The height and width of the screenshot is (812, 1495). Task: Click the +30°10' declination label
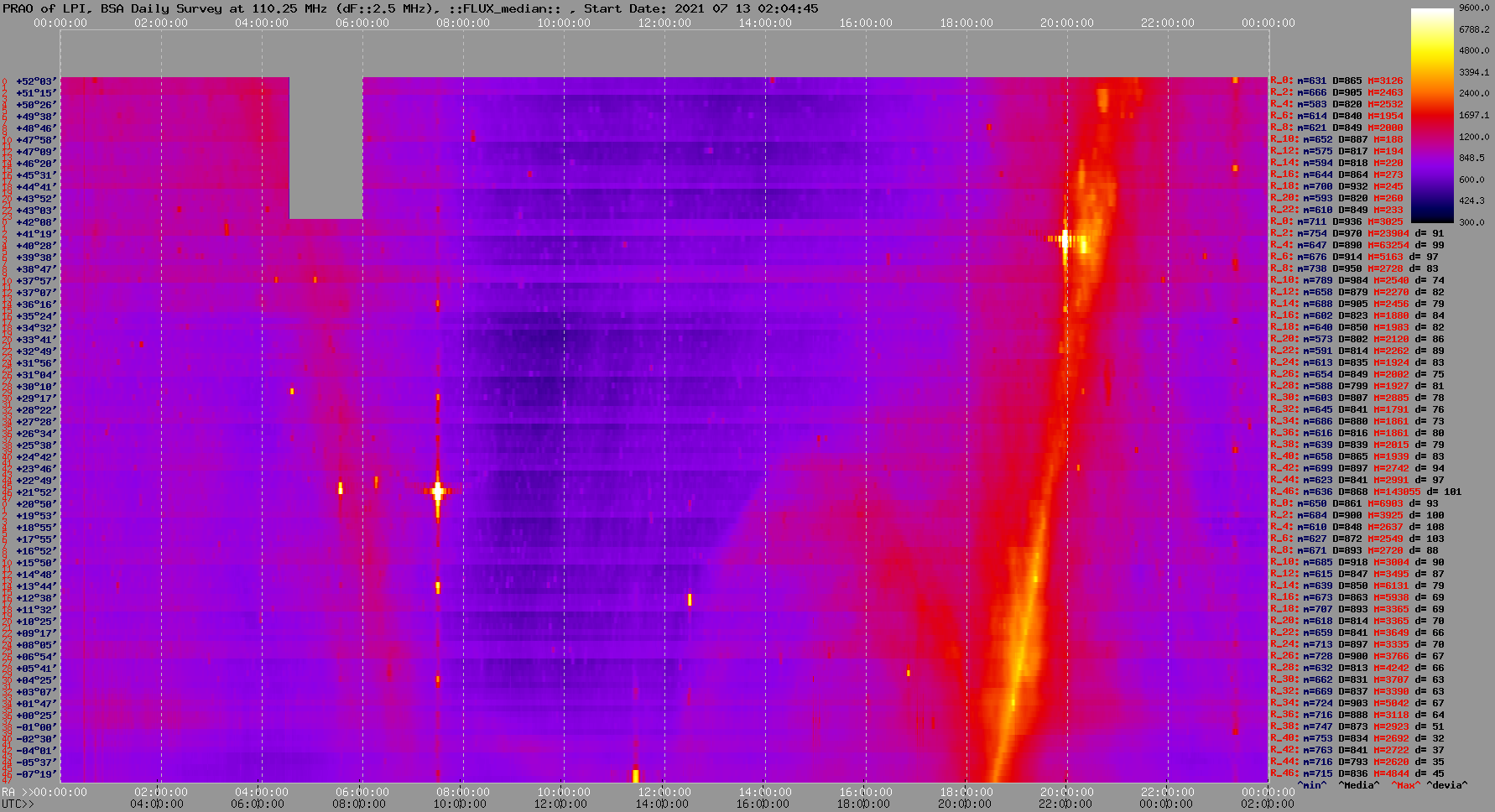[36, 387]
